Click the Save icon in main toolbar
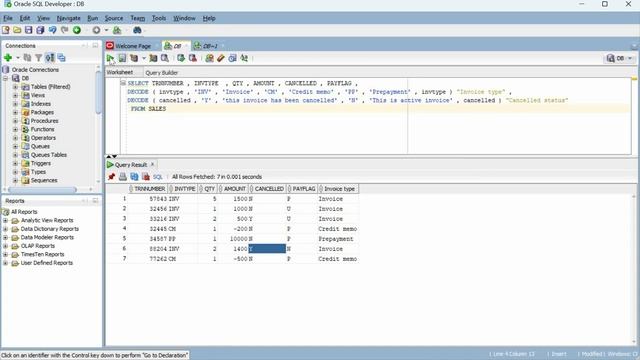Screen dimensions: 640x360 tap(29, 30)
